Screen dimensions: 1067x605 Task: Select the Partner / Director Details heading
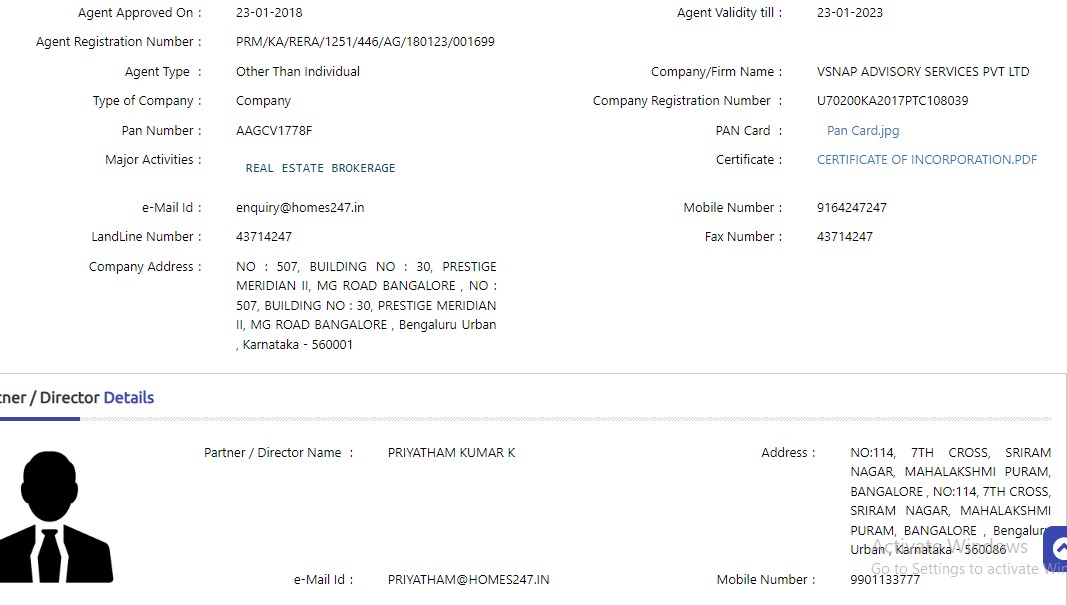pos(77,397)
